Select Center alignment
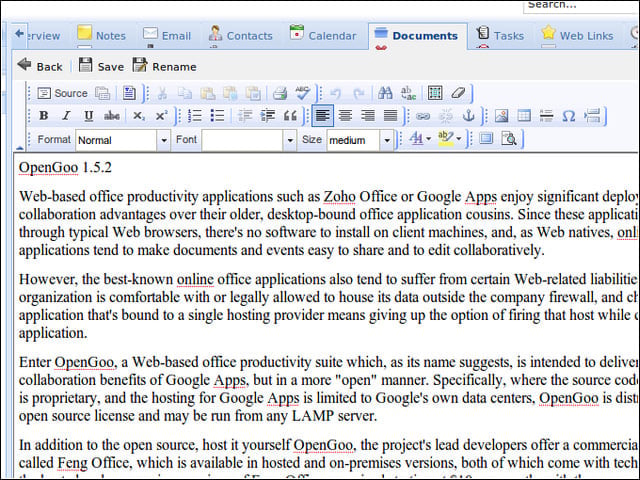Screen dimensions: 640x480 coord(345,116)
